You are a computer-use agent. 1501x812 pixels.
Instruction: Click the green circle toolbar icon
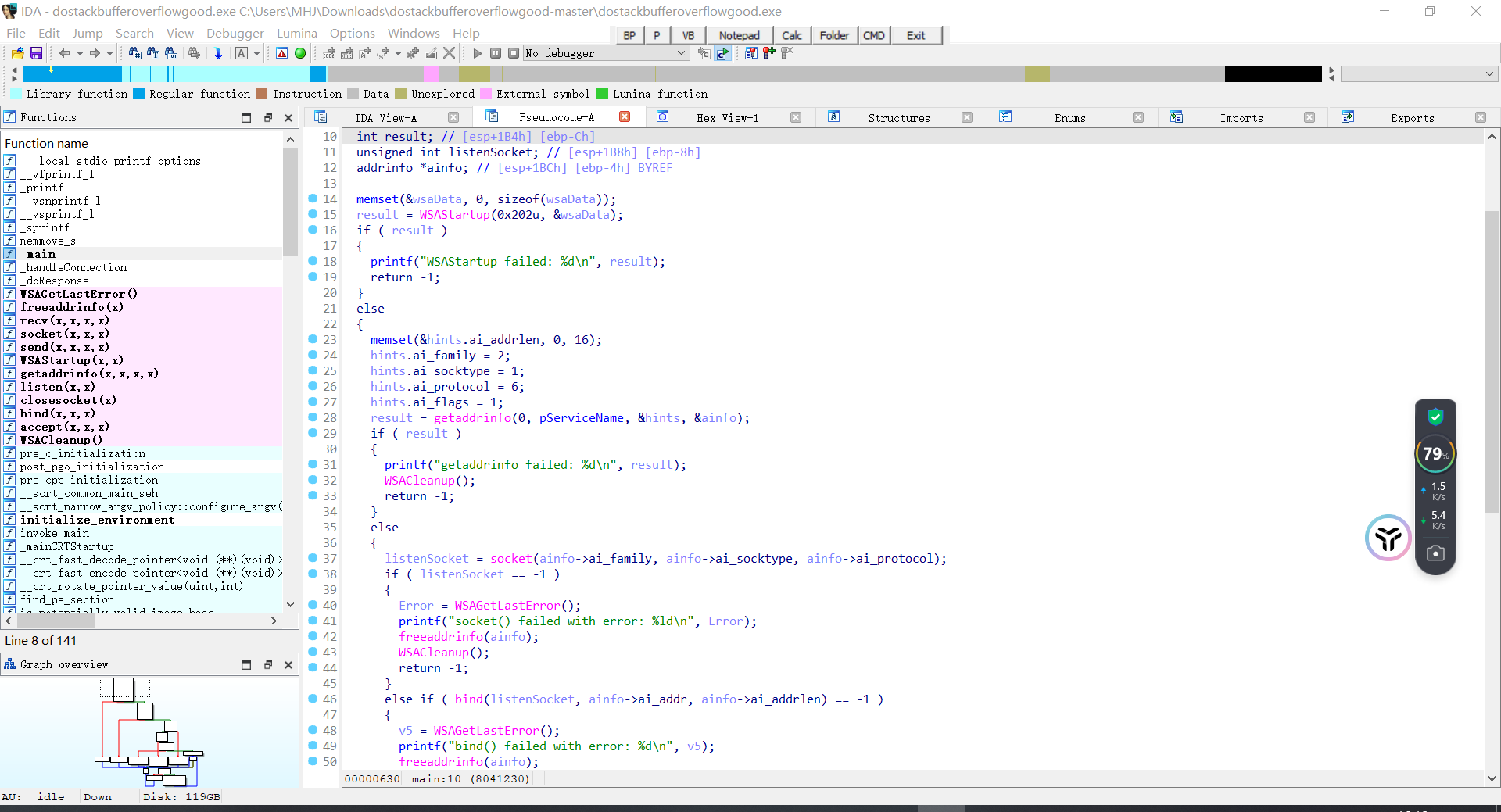[x=300, y=53]
